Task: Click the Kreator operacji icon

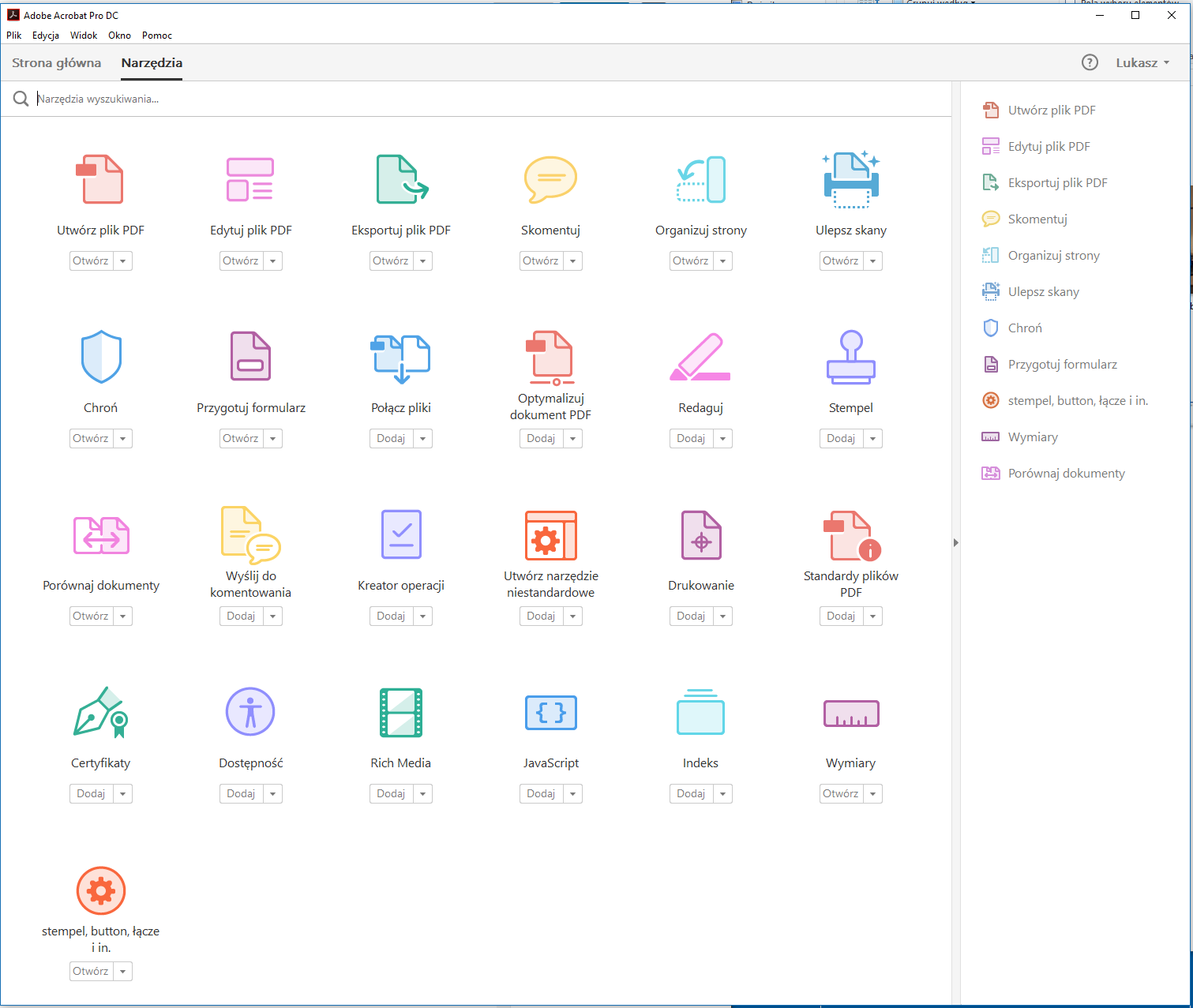Action: point(401,535)
